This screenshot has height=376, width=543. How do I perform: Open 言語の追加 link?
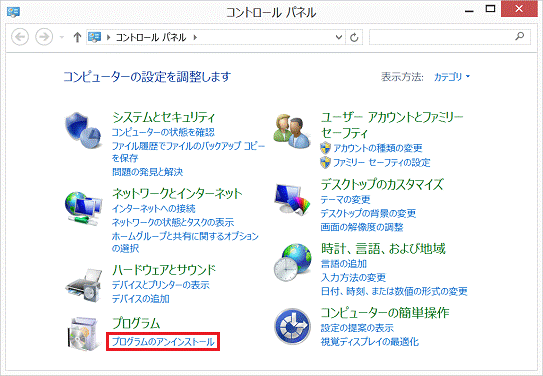point(344,264)
